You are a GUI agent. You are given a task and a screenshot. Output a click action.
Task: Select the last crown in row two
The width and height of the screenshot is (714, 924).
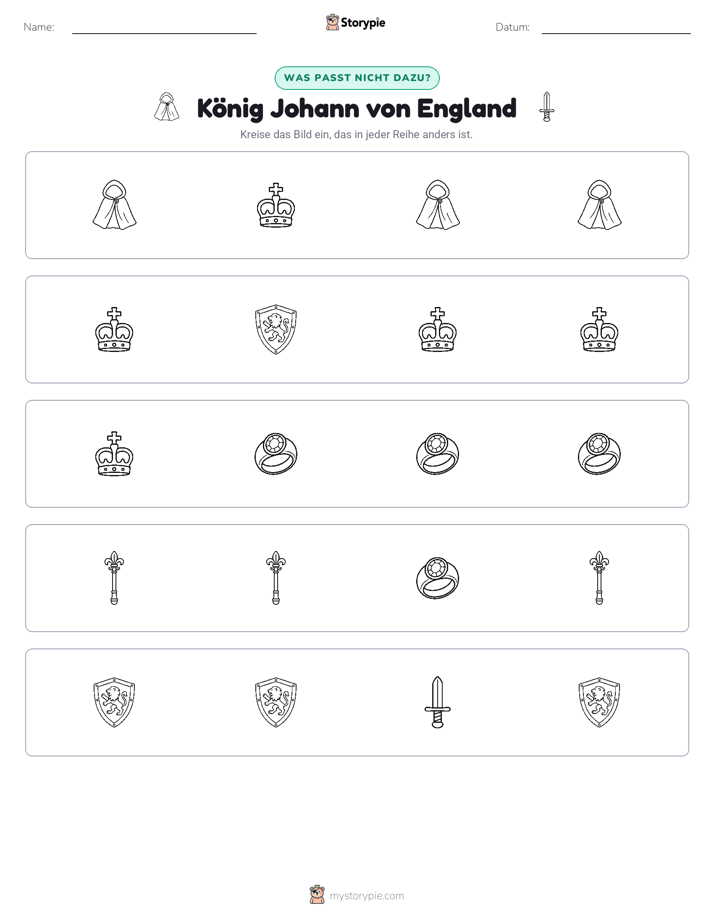click(599, 329)
